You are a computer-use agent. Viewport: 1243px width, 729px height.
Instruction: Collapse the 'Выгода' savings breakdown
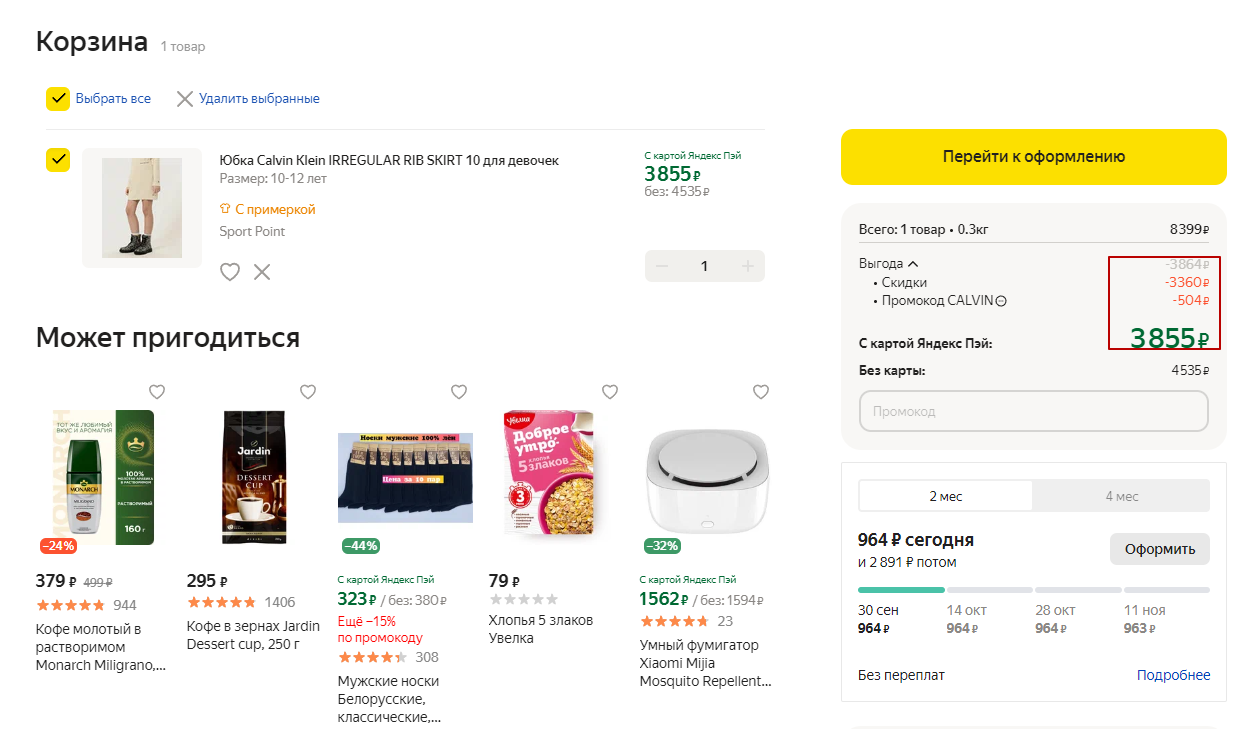[912, 264]
